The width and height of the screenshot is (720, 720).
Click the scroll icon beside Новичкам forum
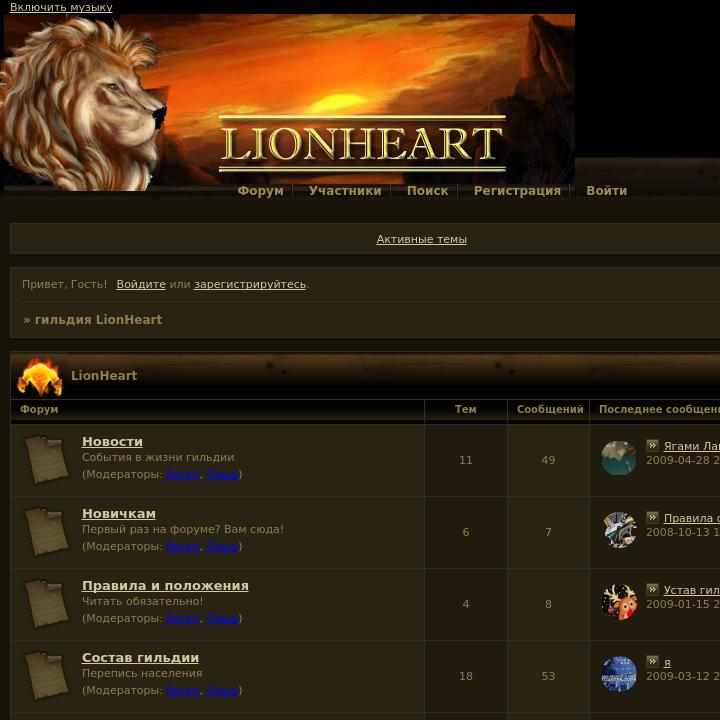pos(46,532)
